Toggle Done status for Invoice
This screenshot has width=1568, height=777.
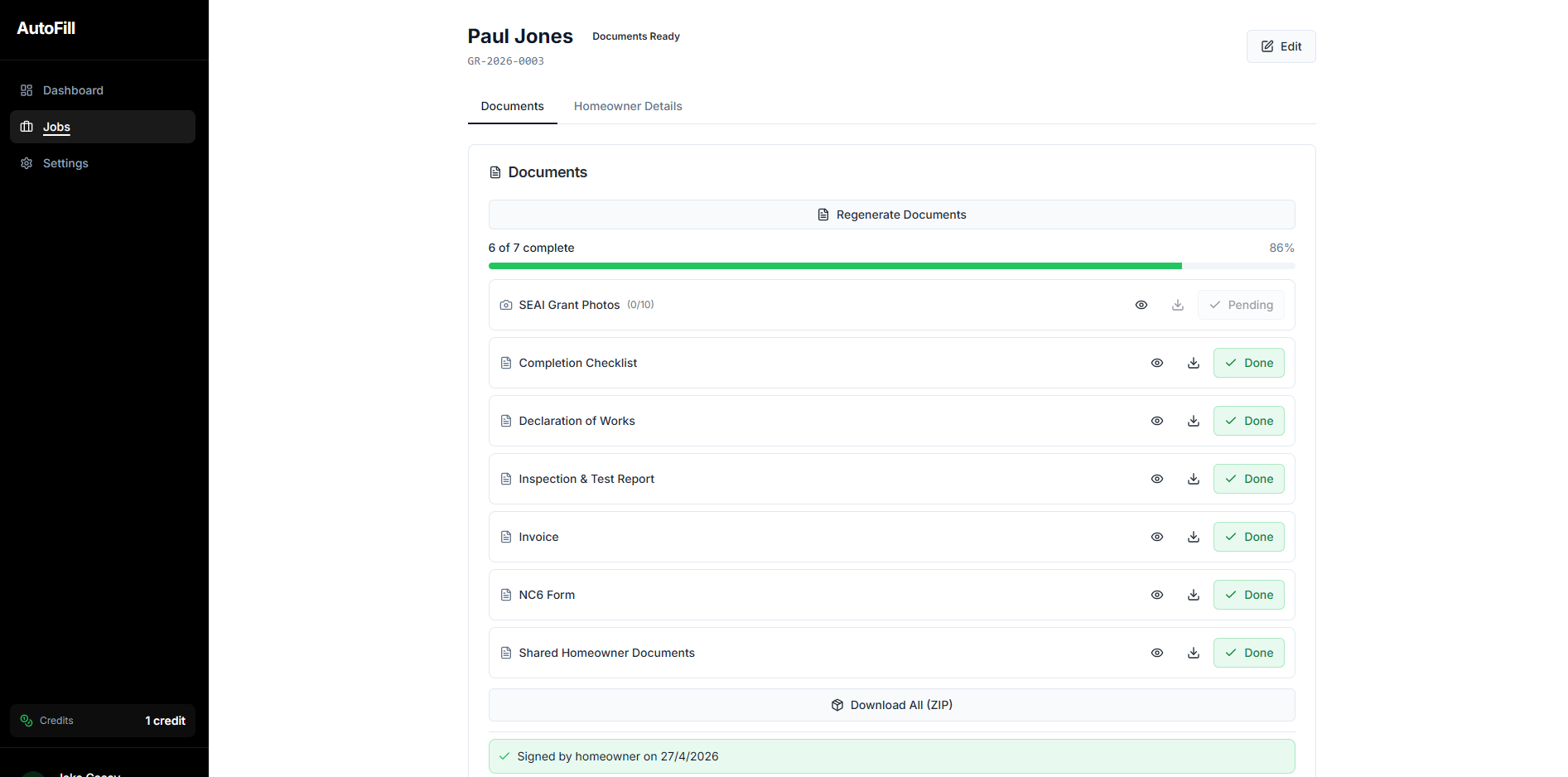[1249, 537]
